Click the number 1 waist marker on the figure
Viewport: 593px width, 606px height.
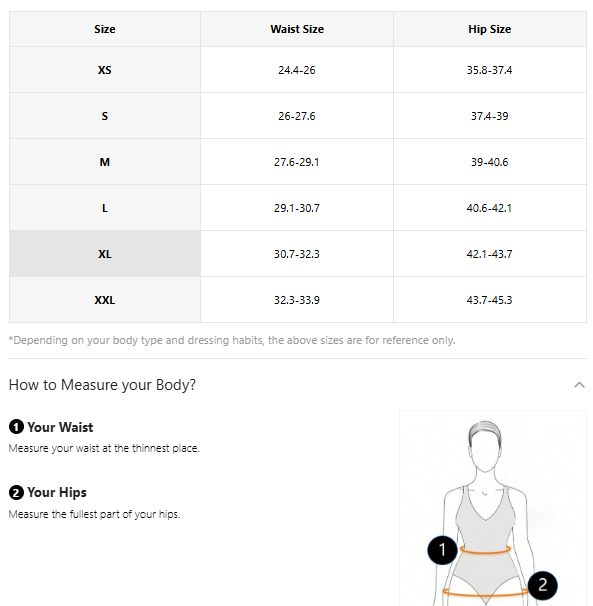point(442,550)
